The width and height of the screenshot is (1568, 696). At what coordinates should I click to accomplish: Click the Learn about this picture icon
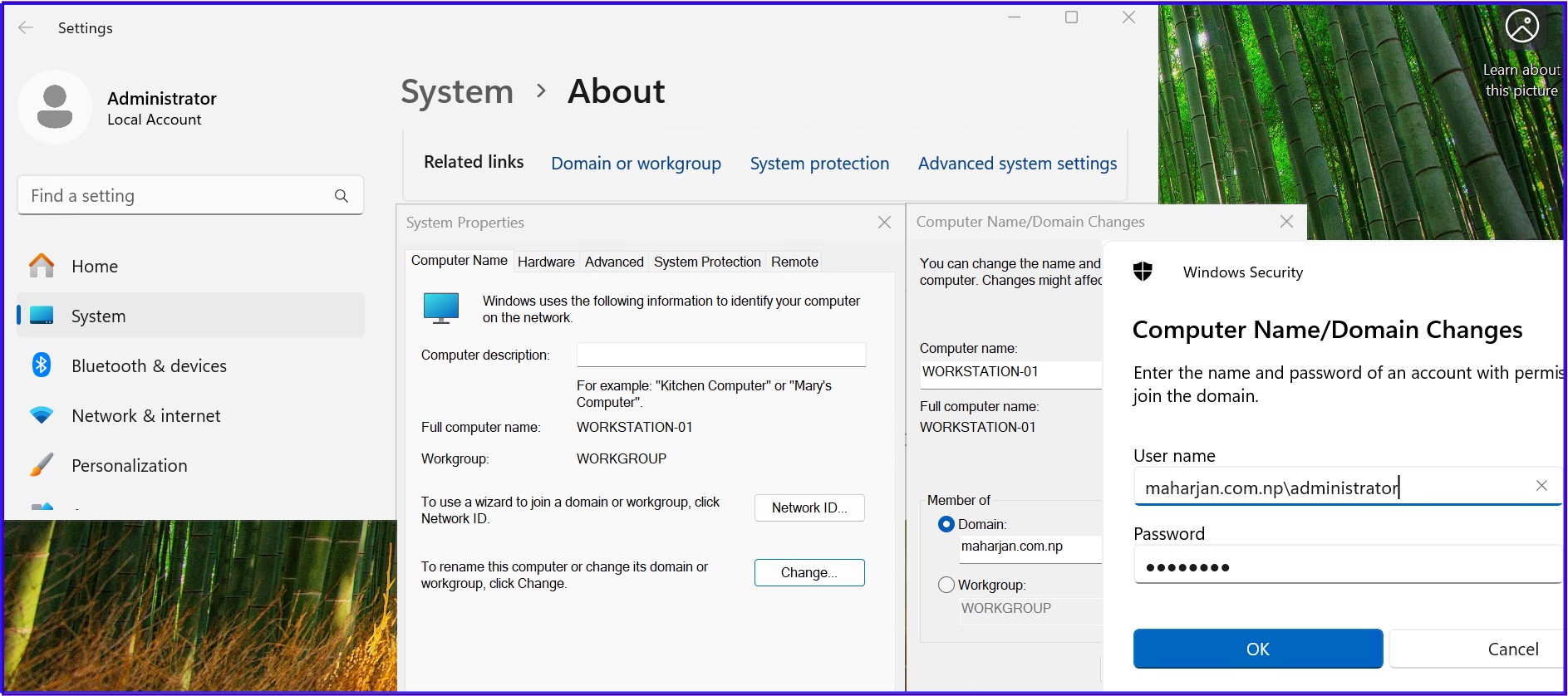1521,27
